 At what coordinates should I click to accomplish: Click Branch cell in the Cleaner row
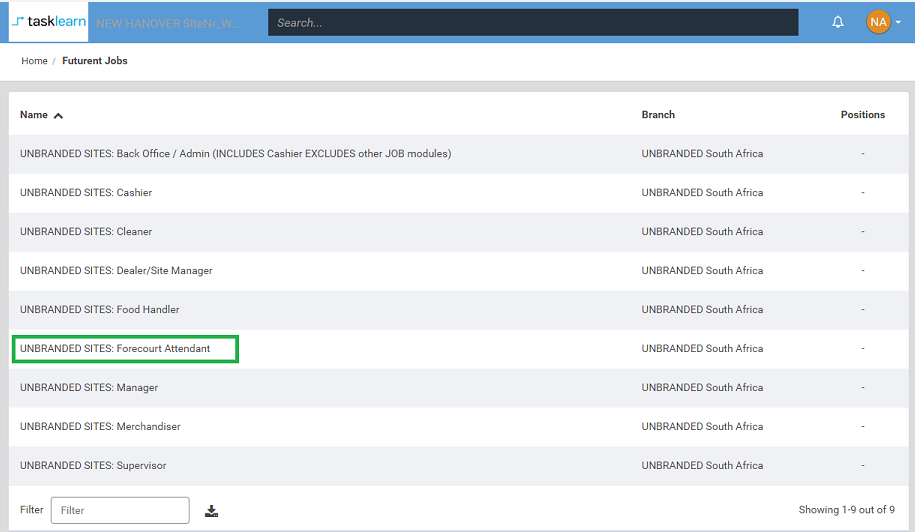tap(702, 232)
